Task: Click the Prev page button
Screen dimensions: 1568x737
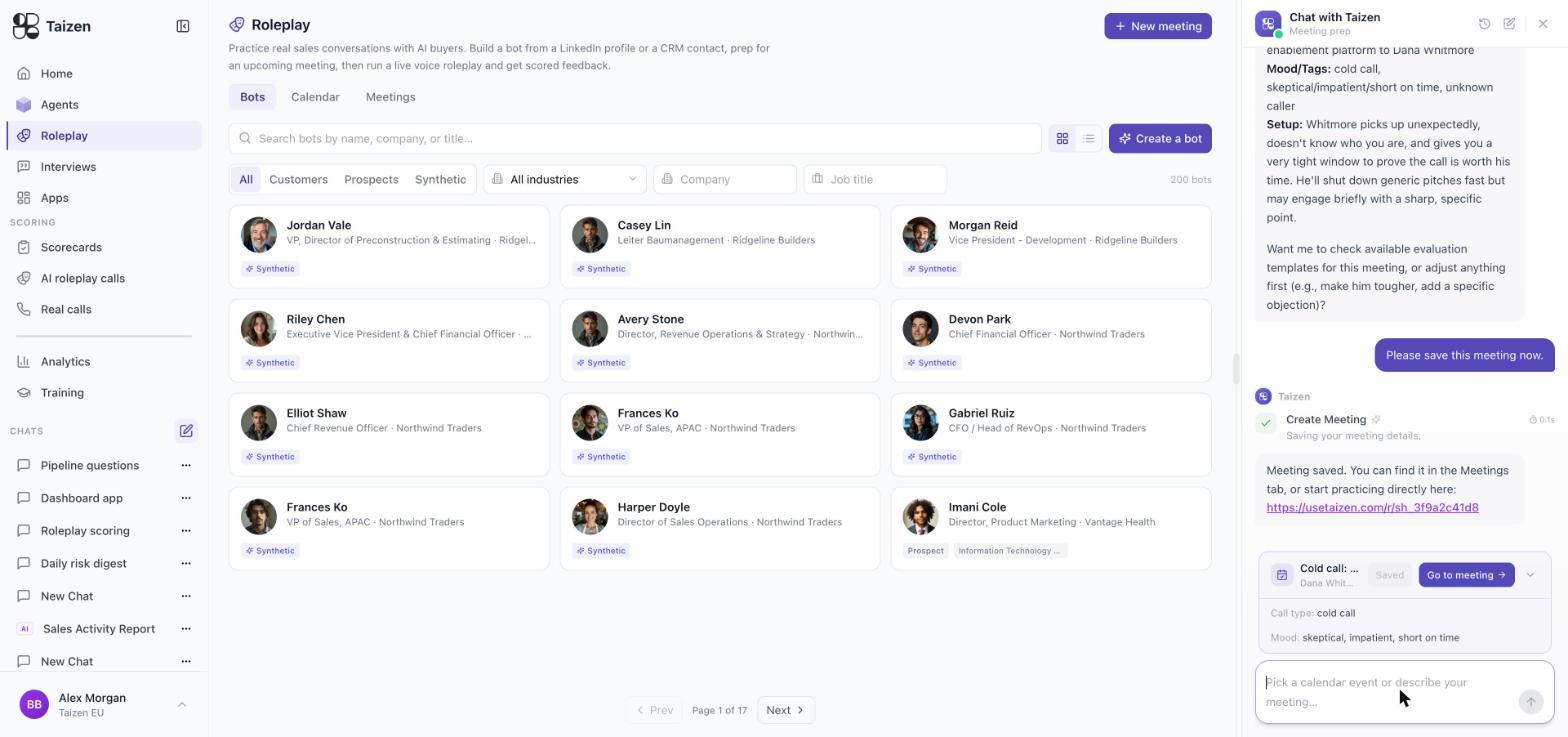Action: pyautogui.click(x=655, y=710)
